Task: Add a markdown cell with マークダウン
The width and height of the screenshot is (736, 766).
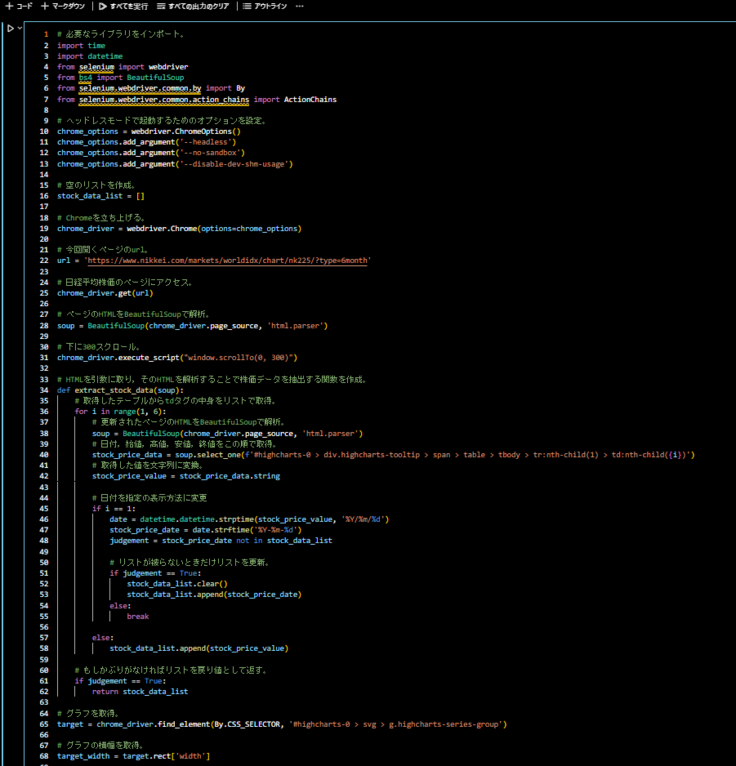Action: click(x=68, y=6)
